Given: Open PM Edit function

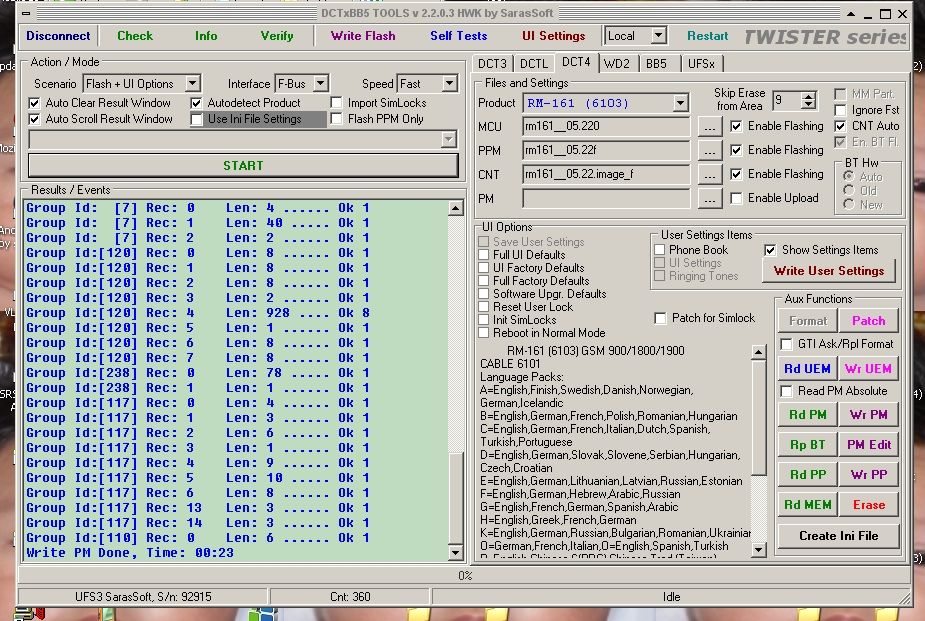Looking at the screenshot, I should point(868,445).
